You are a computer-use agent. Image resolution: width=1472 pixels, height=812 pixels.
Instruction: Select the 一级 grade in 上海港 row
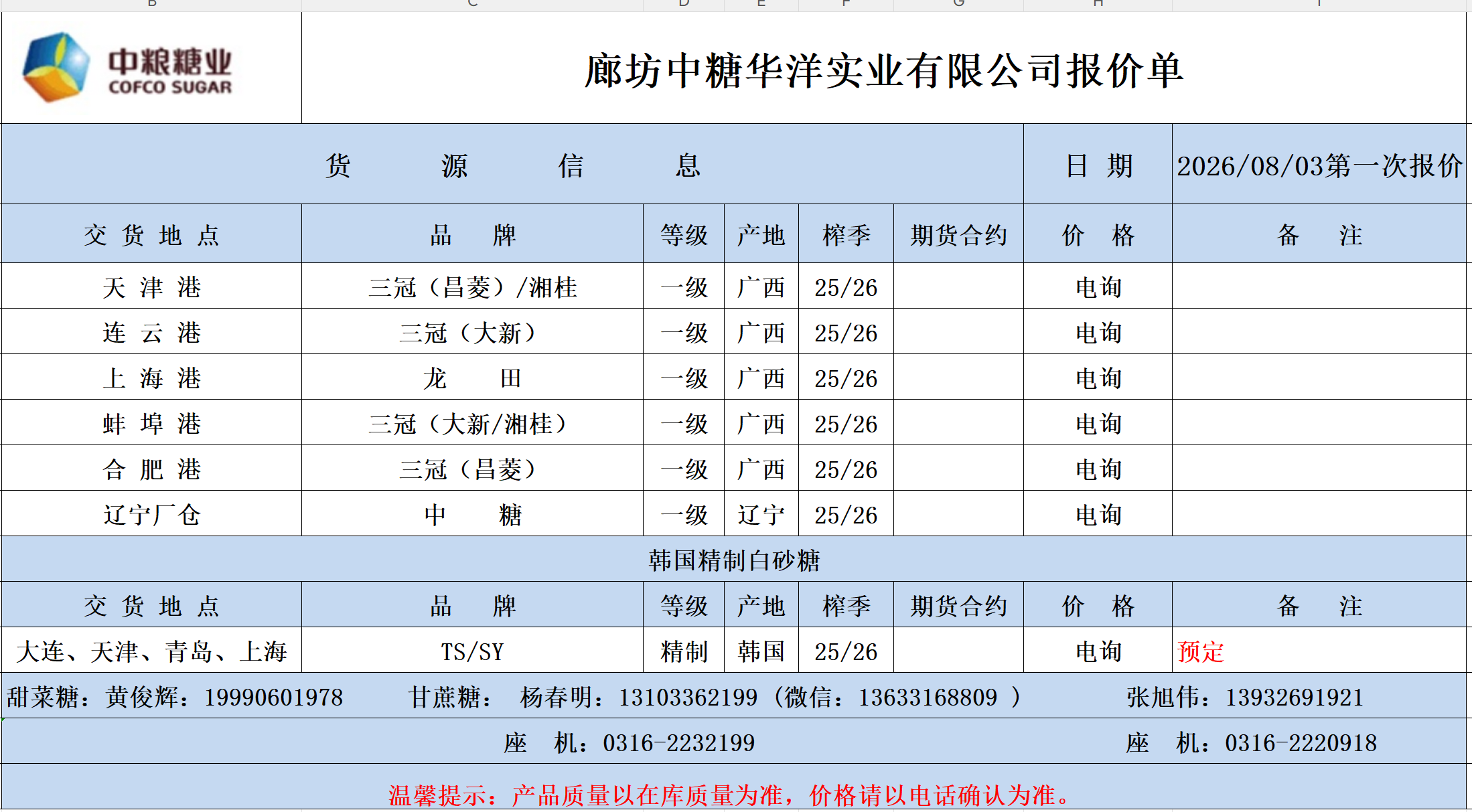(684, 378)
